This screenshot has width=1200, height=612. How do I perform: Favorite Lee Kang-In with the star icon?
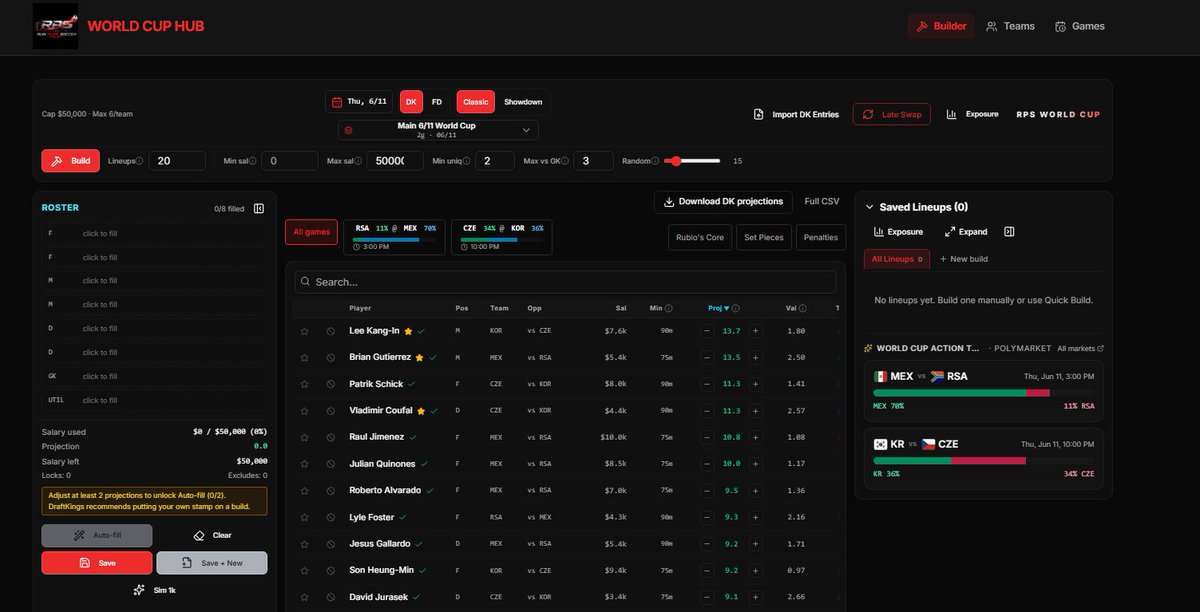pos(304,331)
